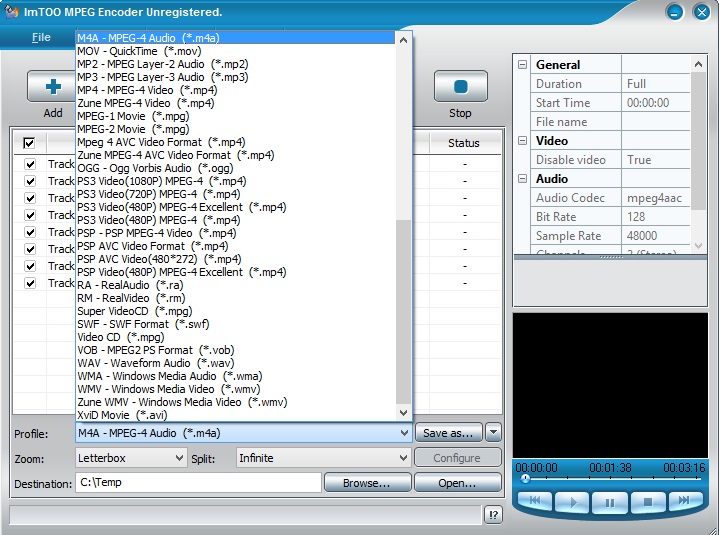Click the Duration value Full
This screenshot has height=535, width=719.
point(655,84)
